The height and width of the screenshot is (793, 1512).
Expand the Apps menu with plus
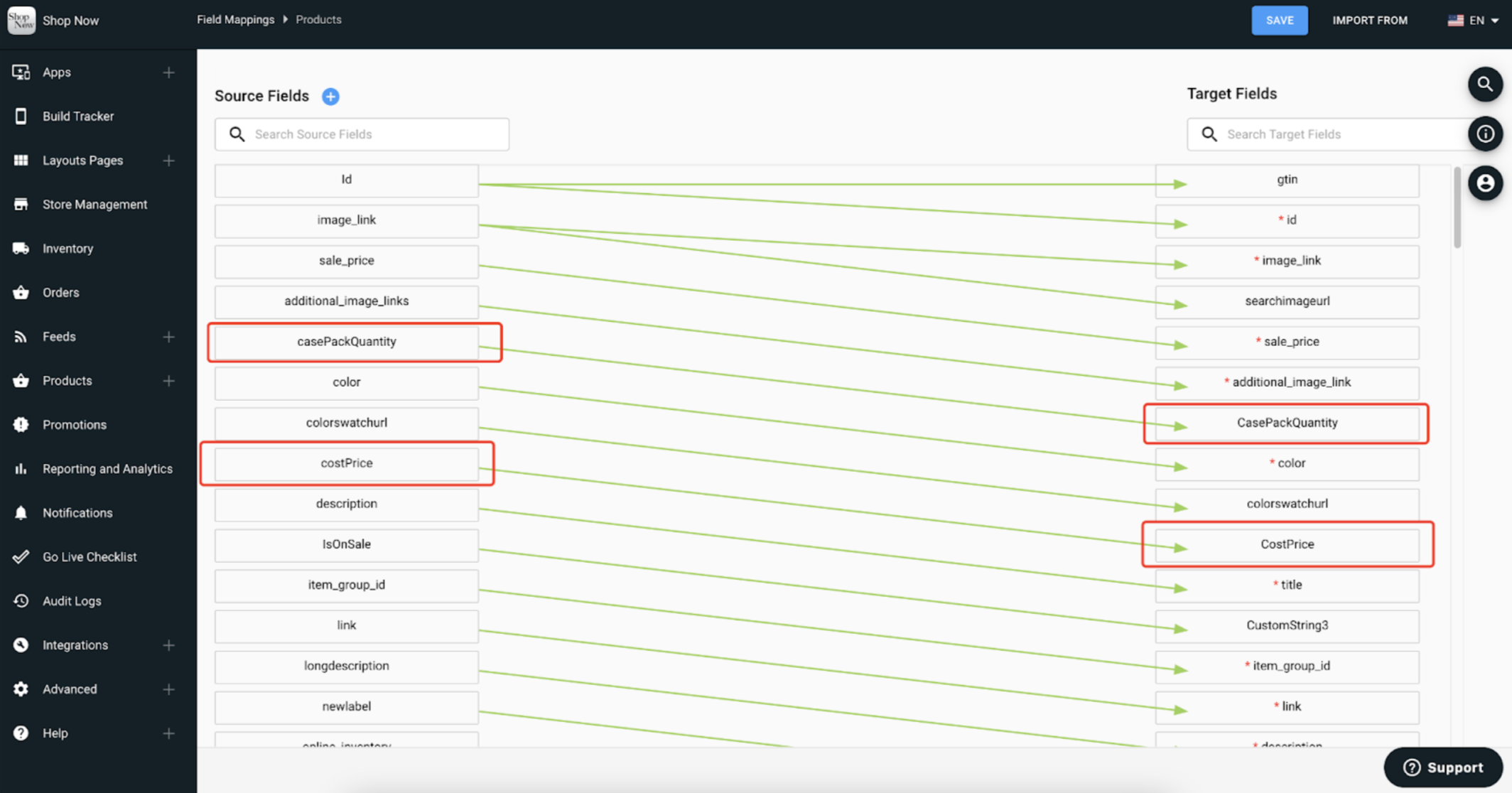(x=168, y=72)
